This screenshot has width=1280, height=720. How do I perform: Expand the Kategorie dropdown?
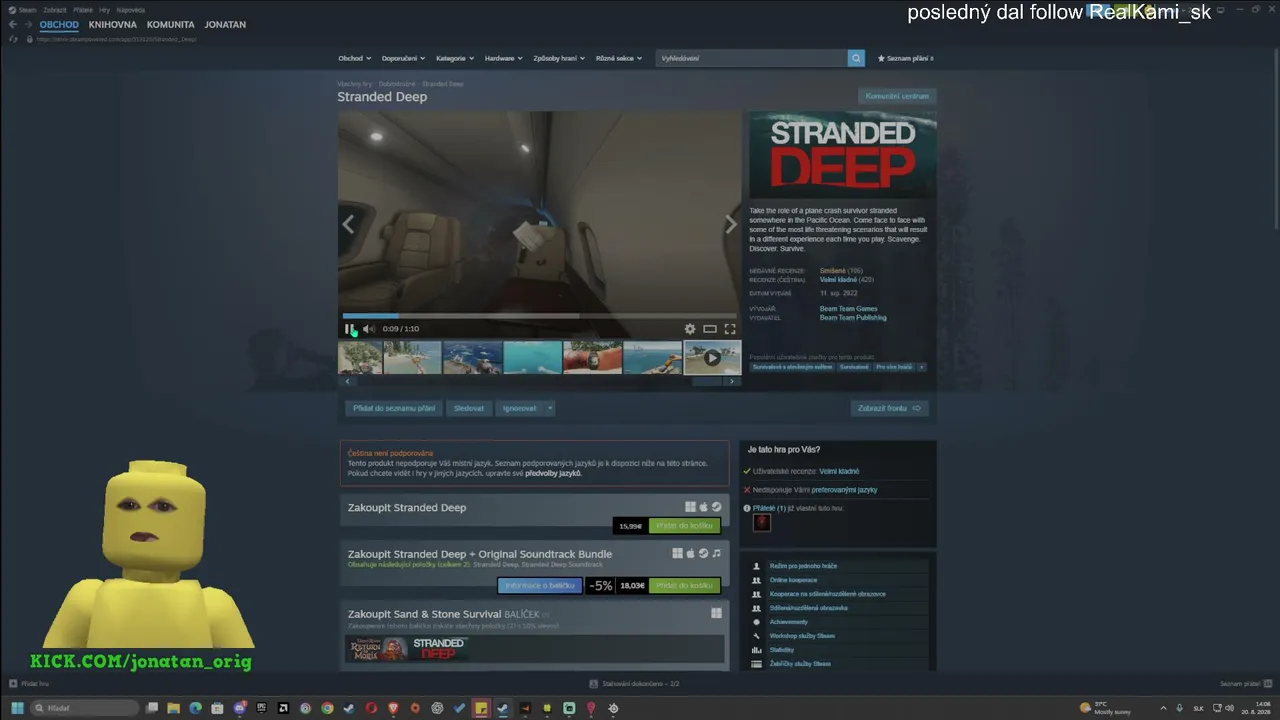[x=455, y=58]
